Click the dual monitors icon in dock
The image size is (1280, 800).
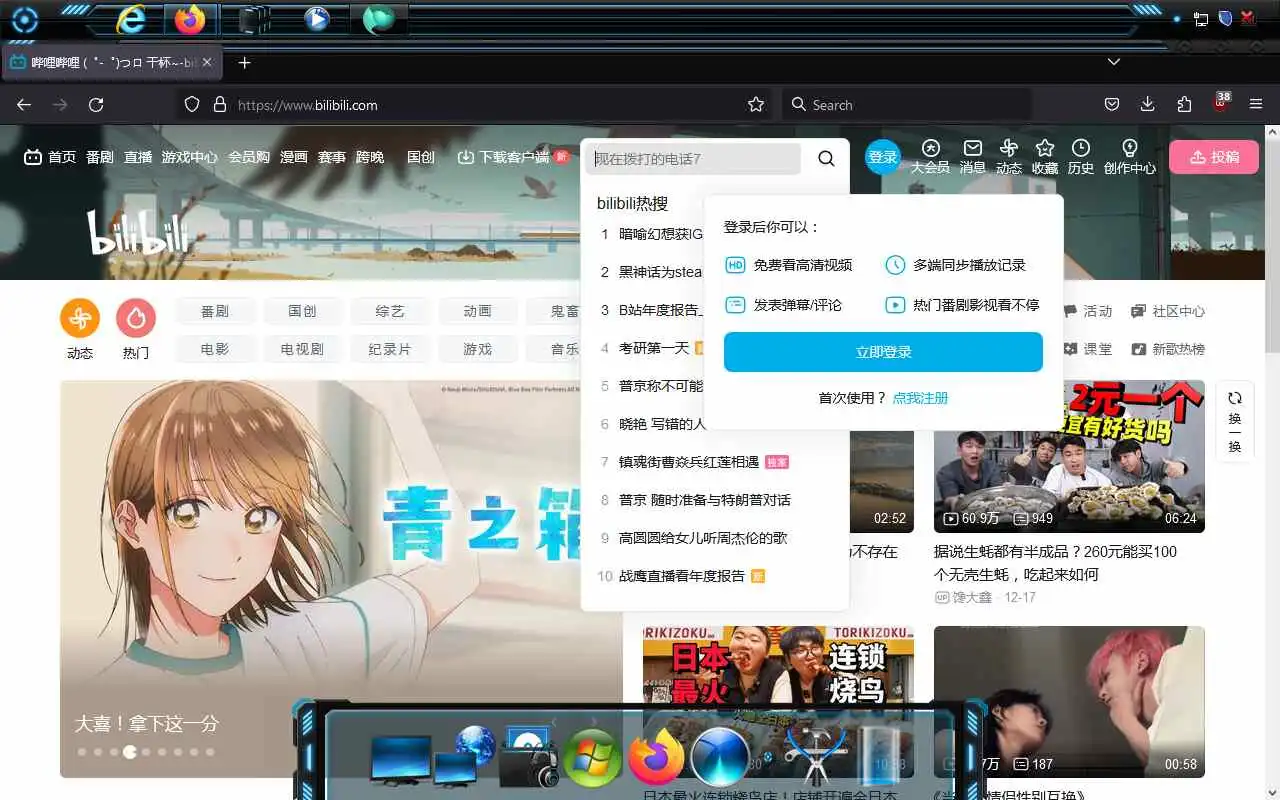pos(423,761)
